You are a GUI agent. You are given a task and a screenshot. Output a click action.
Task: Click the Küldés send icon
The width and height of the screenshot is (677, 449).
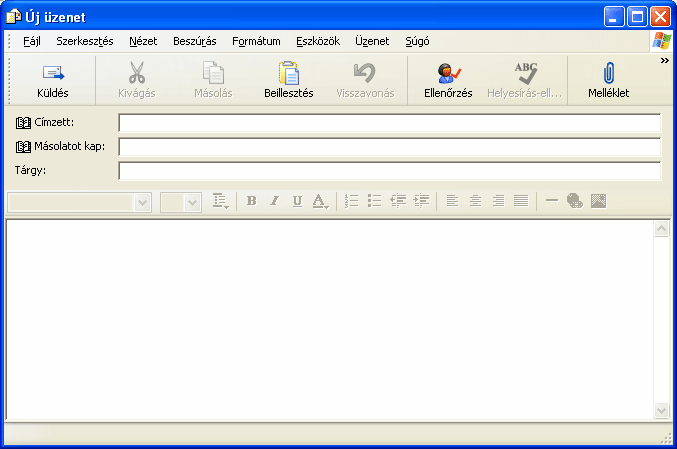53,73
